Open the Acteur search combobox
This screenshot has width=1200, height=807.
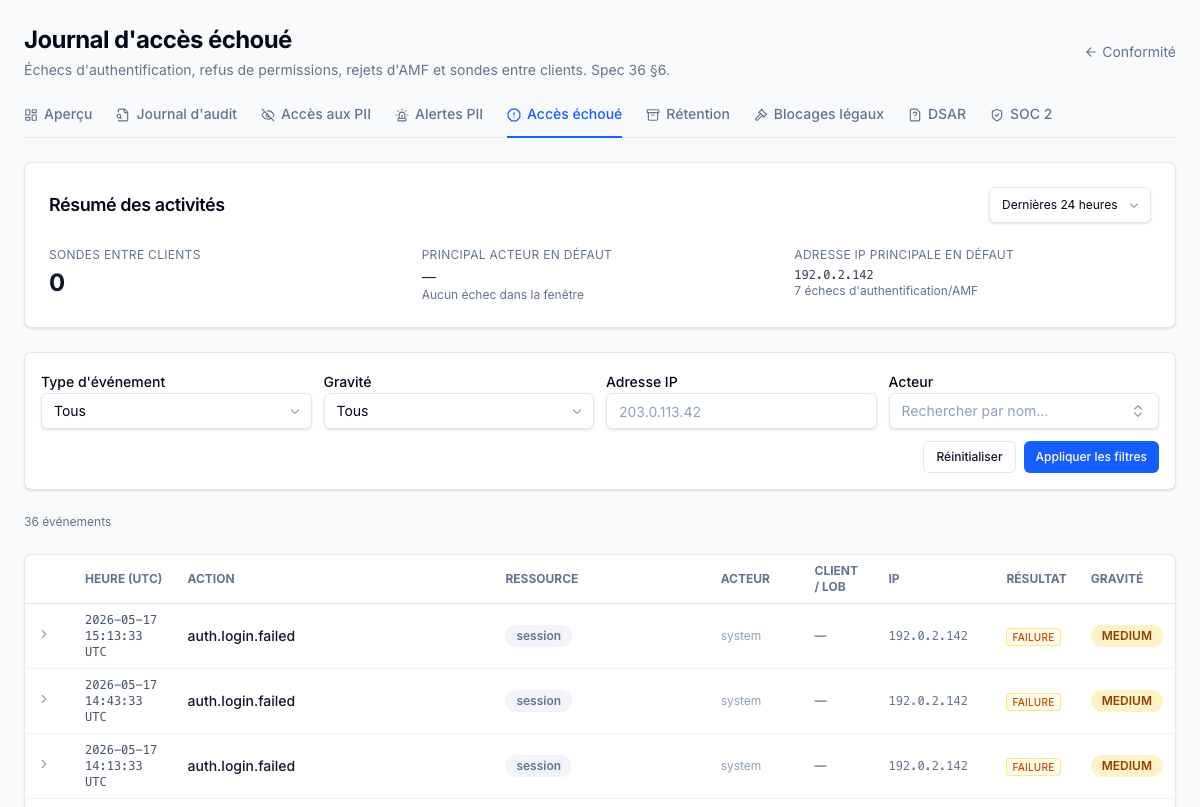click(1024, 411)
